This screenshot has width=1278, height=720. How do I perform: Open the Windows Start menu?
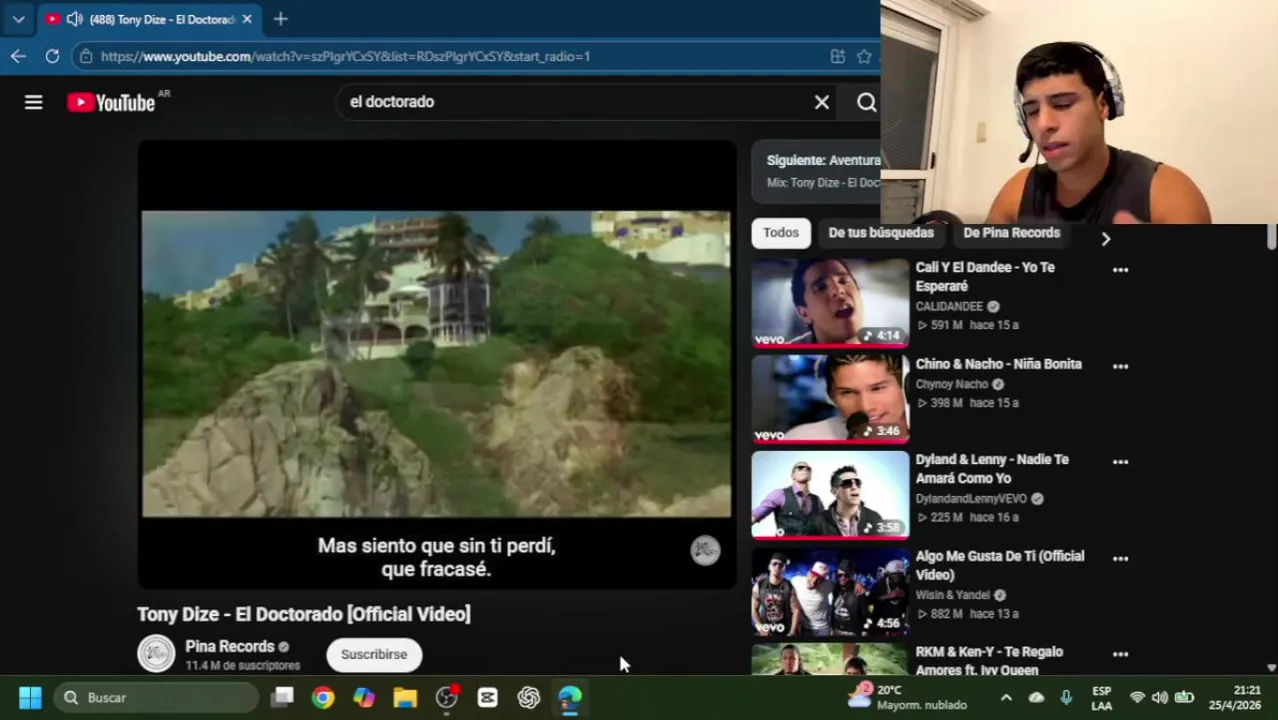(x=30, y=697)
